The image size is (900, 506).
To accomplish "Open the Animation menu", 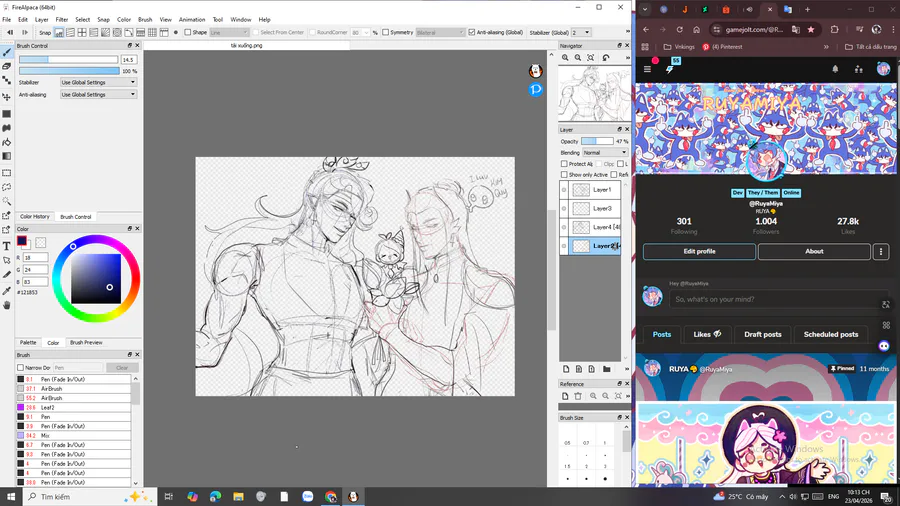I will (192, 20).
